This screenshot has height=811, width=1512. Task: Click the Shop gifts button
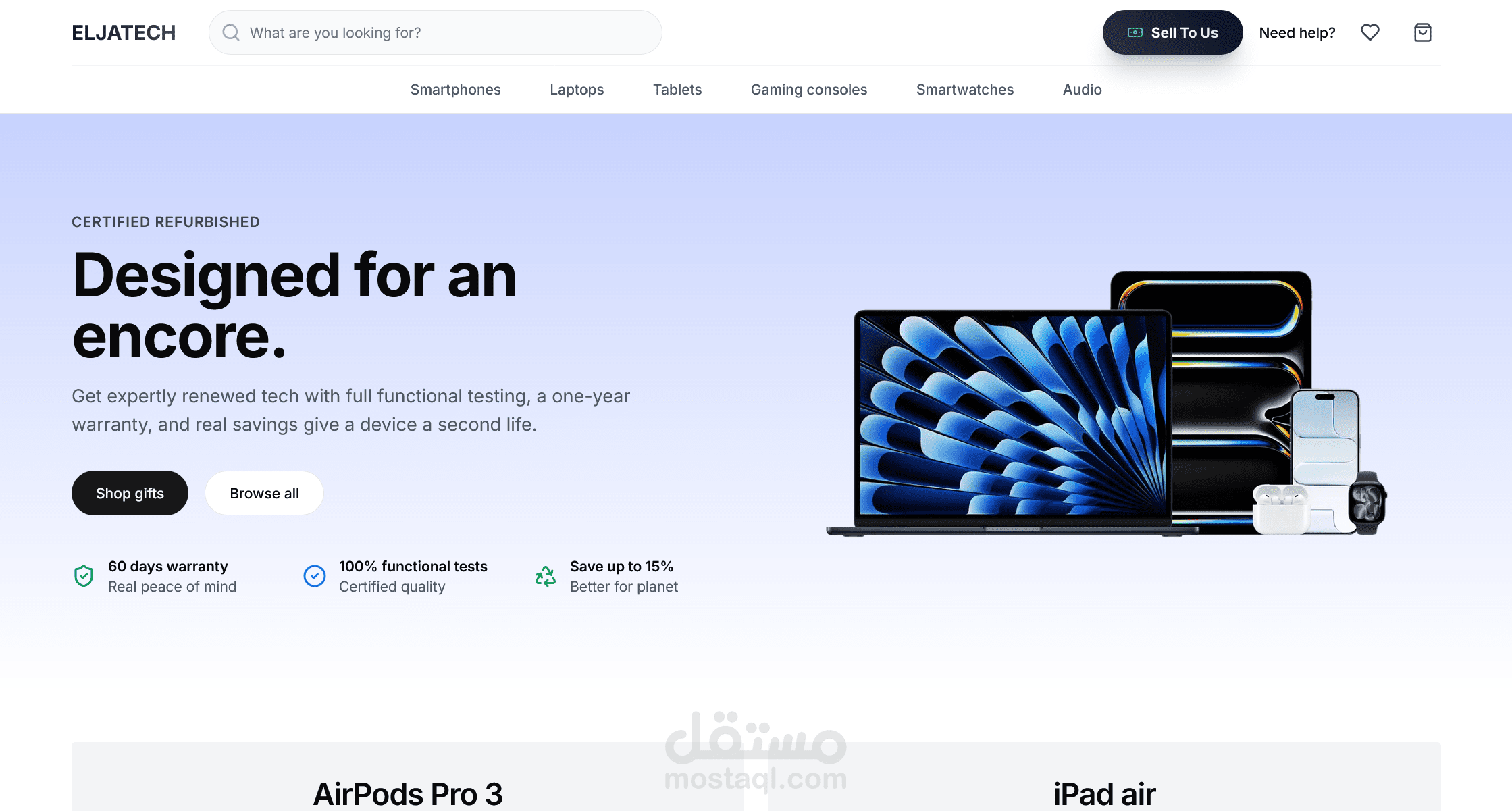pyautogui.click(x=130, y=493)
